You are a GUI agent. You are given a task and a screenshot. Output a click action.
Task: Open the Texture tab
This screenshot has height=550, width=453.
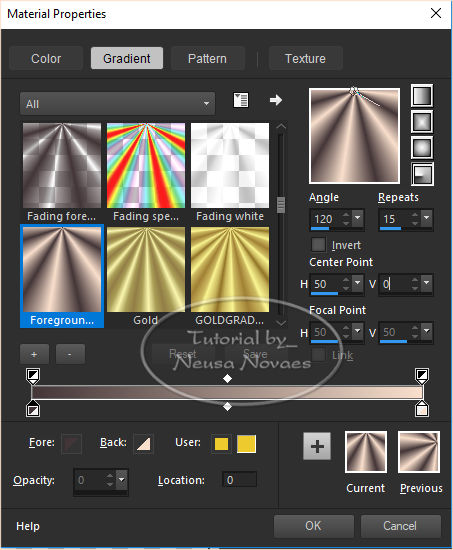[x=305, y=59]
